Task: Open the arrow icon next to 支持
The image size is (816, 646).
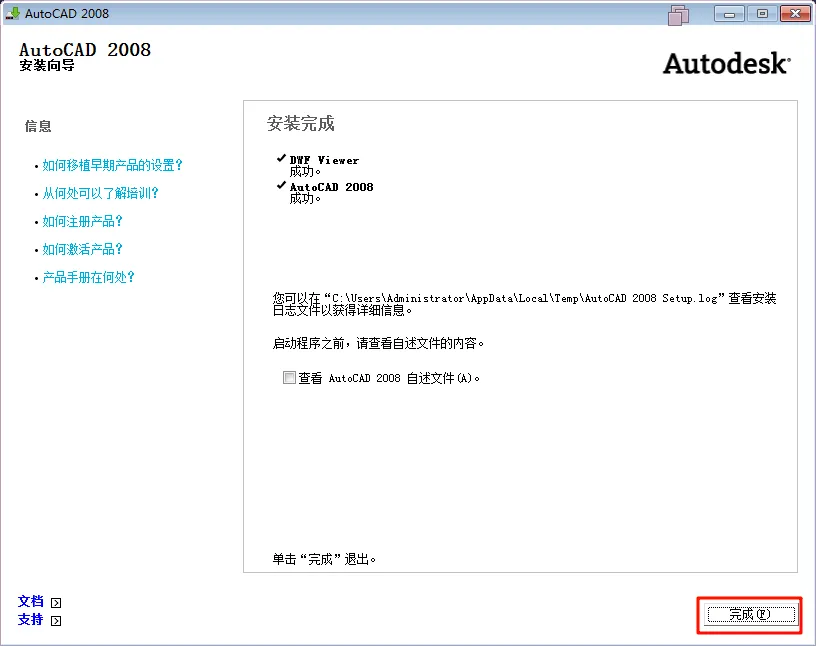Action: (56, 620)
